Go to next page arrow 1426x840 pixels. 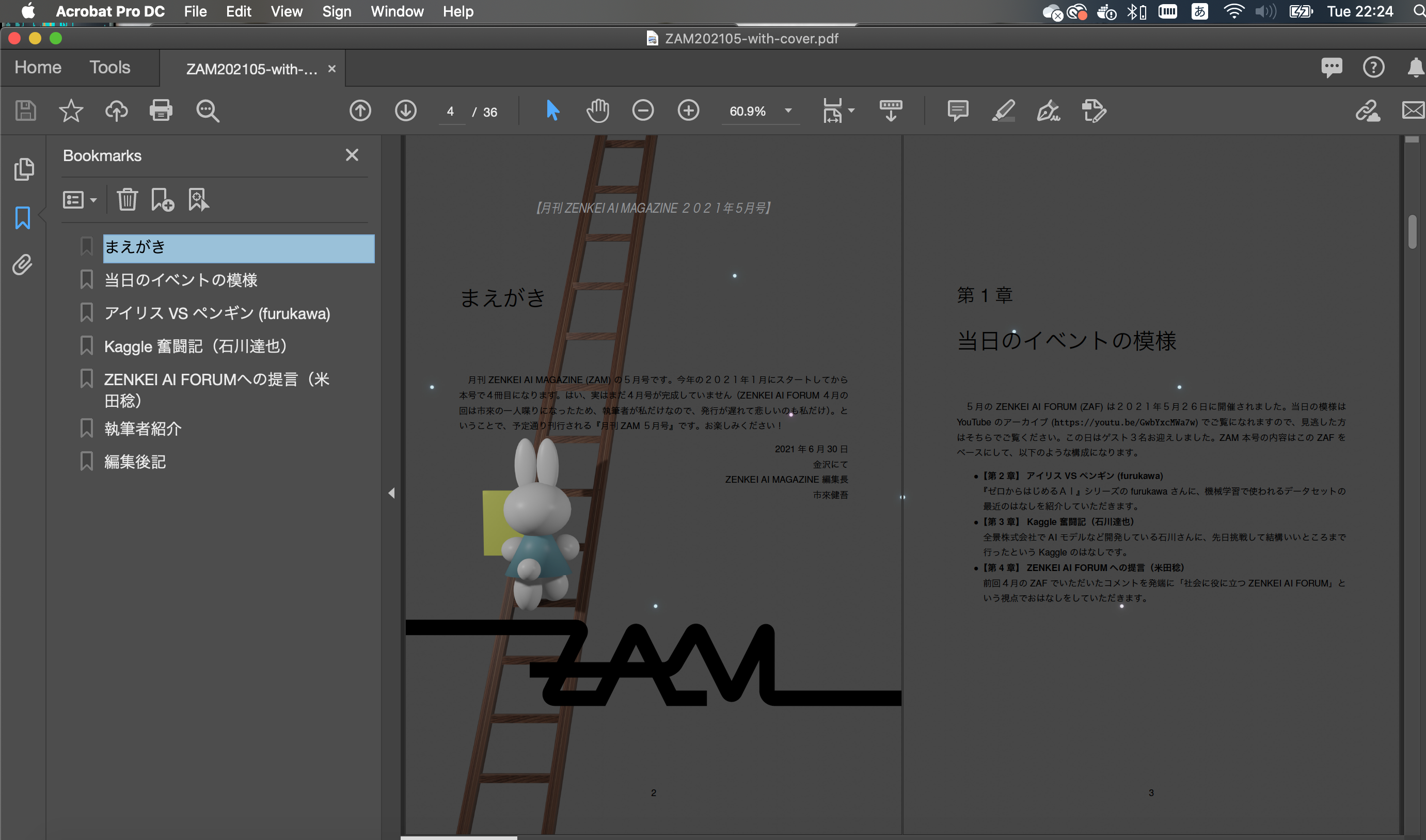click(406, 110)
